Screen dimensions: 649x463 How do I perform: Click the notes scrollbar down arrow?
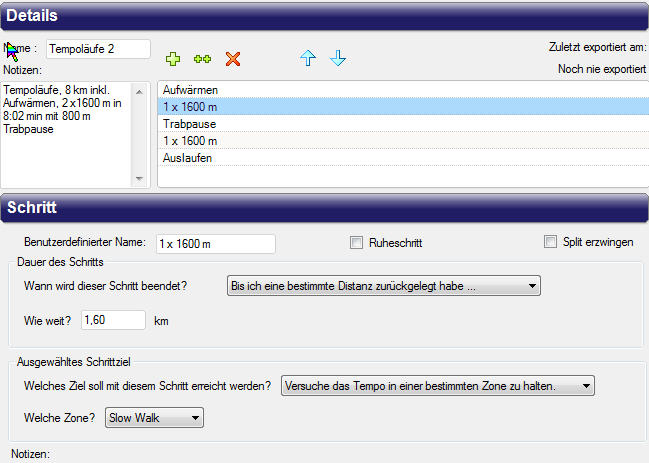[x=139, y=178]
